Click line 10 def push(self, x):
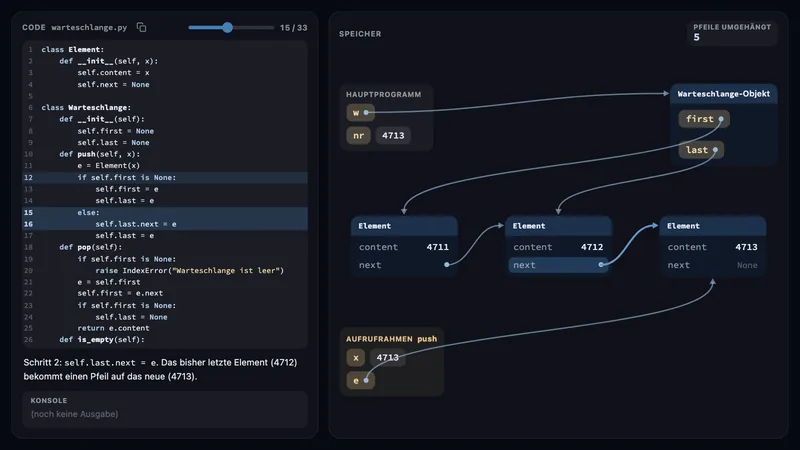The height and width of the screenshot is (450, 800). (165, 154)
